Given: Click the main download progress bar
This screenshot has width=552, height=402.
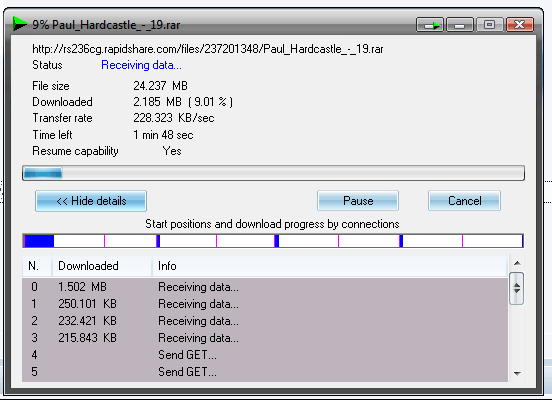Looking at the screenshot, I should (x=273, y=173).
